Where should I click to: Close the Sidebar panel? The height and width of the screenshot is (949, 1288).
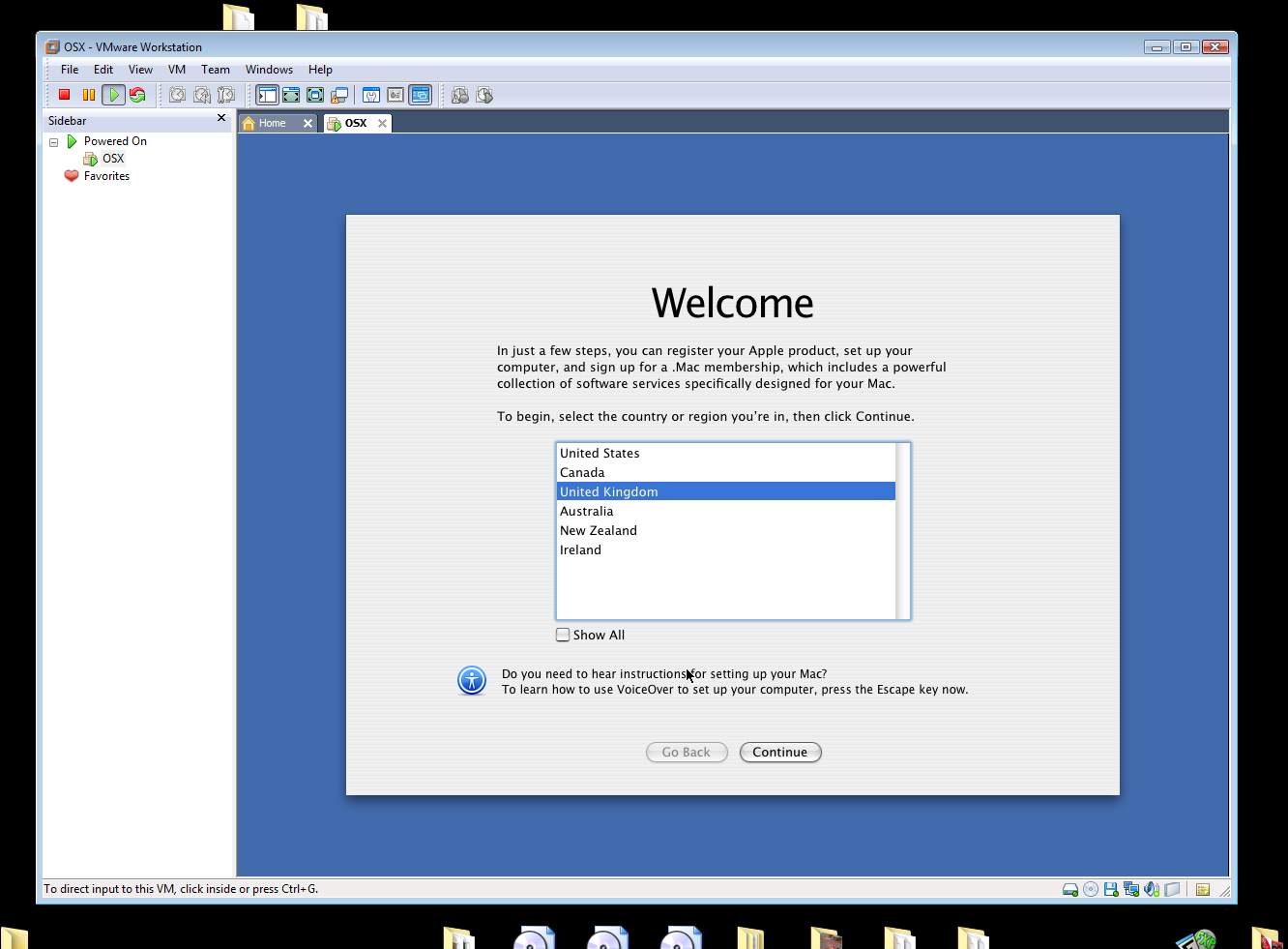(221, 118)
